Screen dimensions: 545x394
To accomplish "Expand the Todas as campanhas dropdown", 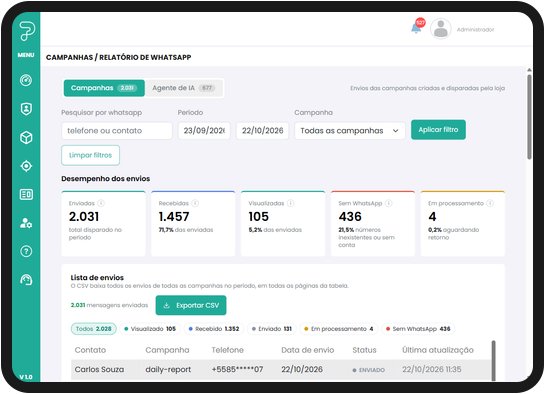I will pos(350,131).
